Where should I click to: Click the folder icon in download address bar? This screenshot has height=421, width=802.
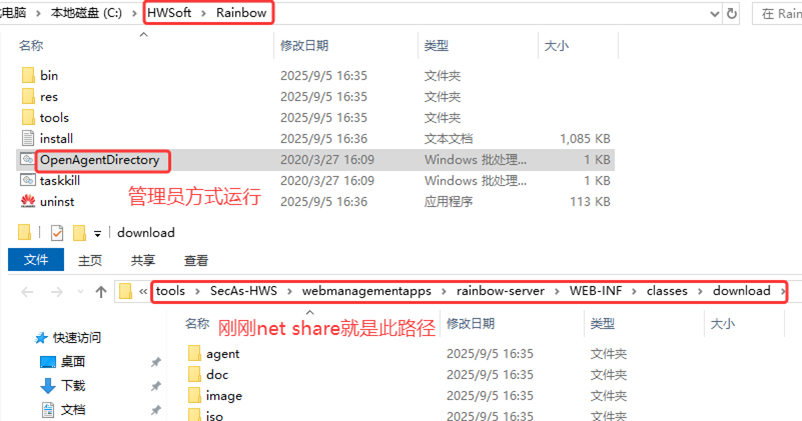pyautogui.click(x=125, y=292)
